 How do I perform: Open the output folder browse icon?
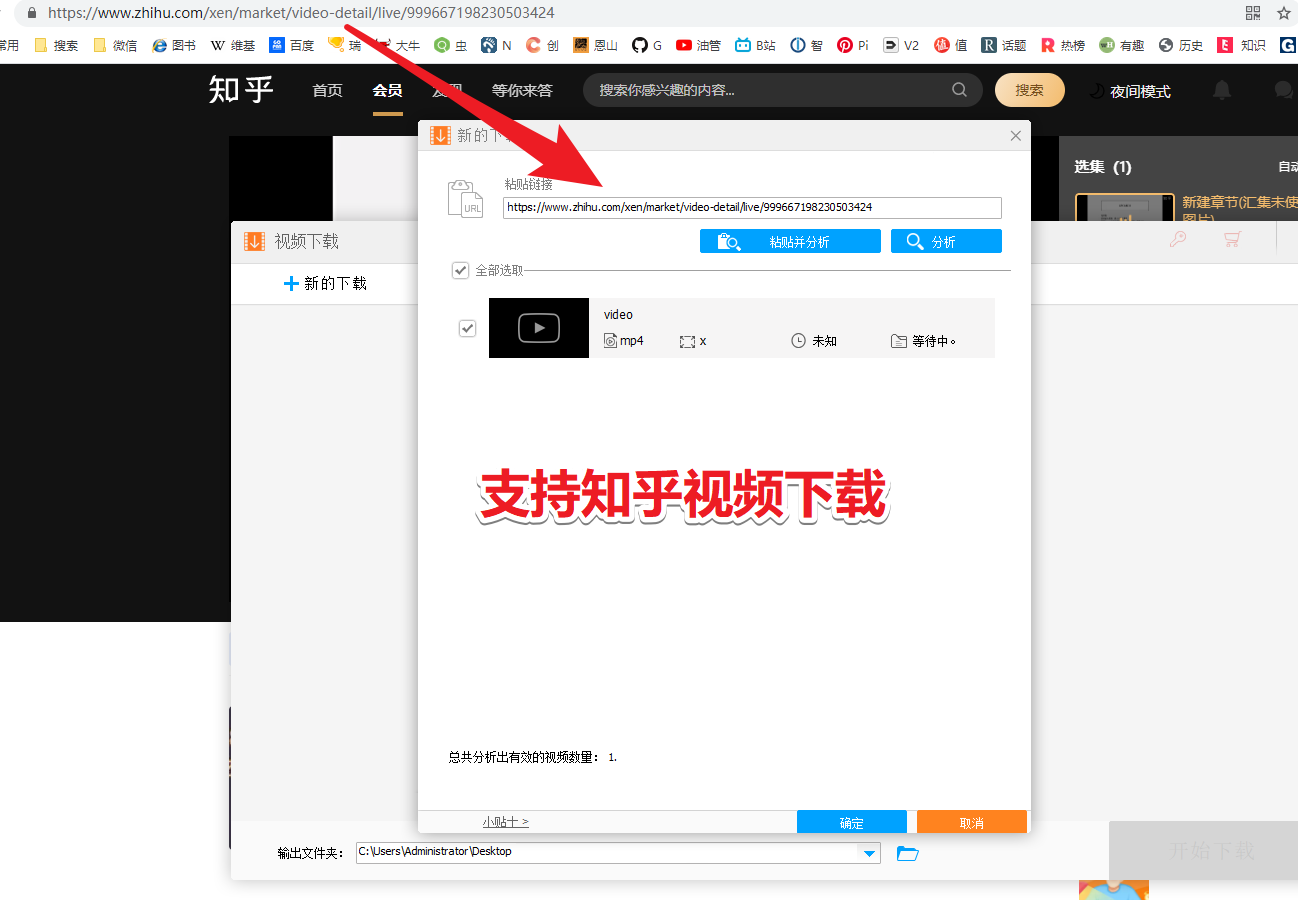coord(908,853)
